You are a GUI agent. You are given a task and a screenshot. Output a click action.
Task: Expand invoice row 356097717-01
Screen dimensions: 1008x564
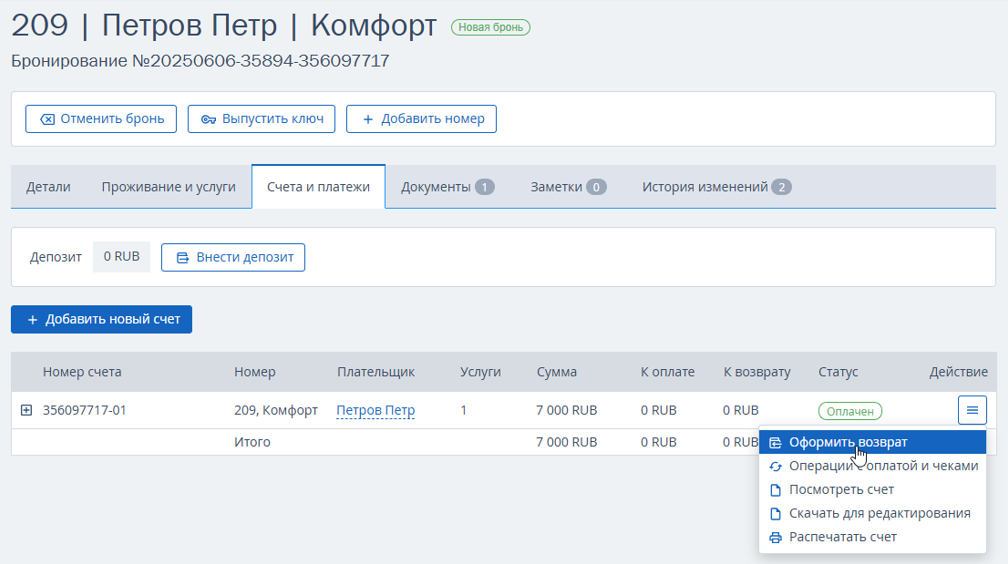(26, 410)
